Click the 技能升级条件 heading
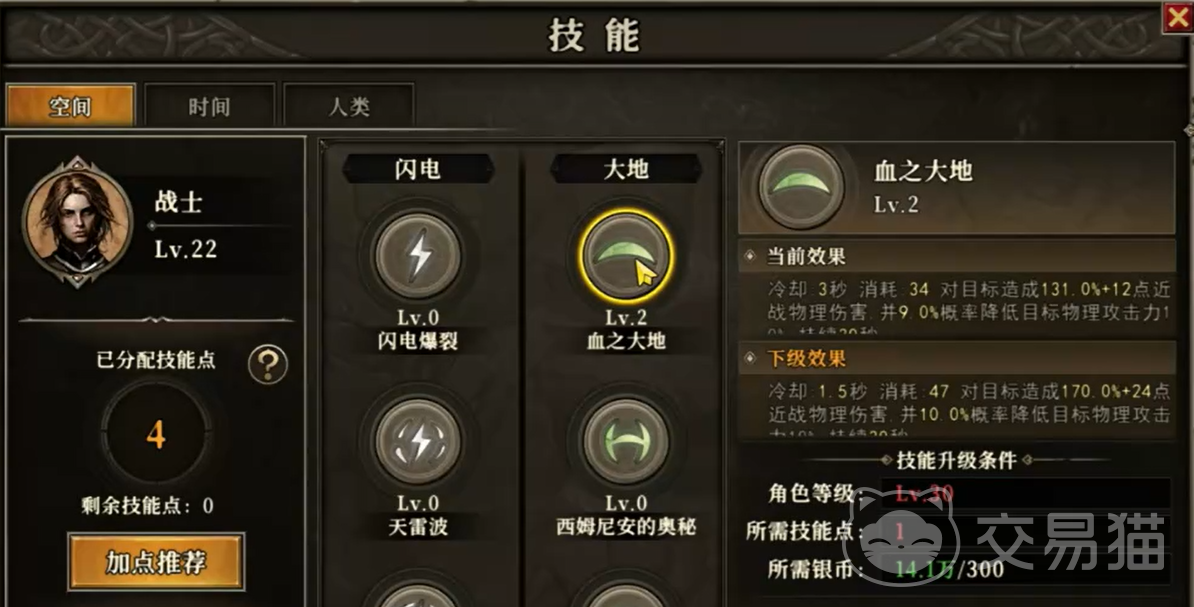 [956, 460]
